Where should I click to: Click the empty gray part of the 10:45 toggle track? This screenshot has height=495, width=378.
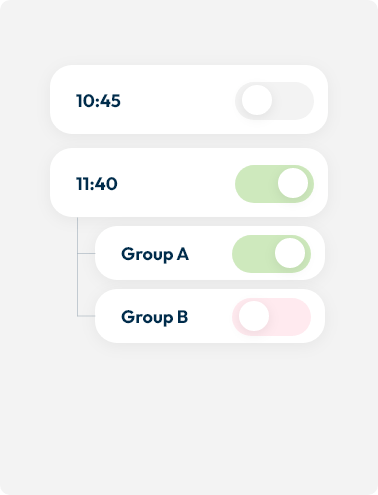tap(292, 101)
